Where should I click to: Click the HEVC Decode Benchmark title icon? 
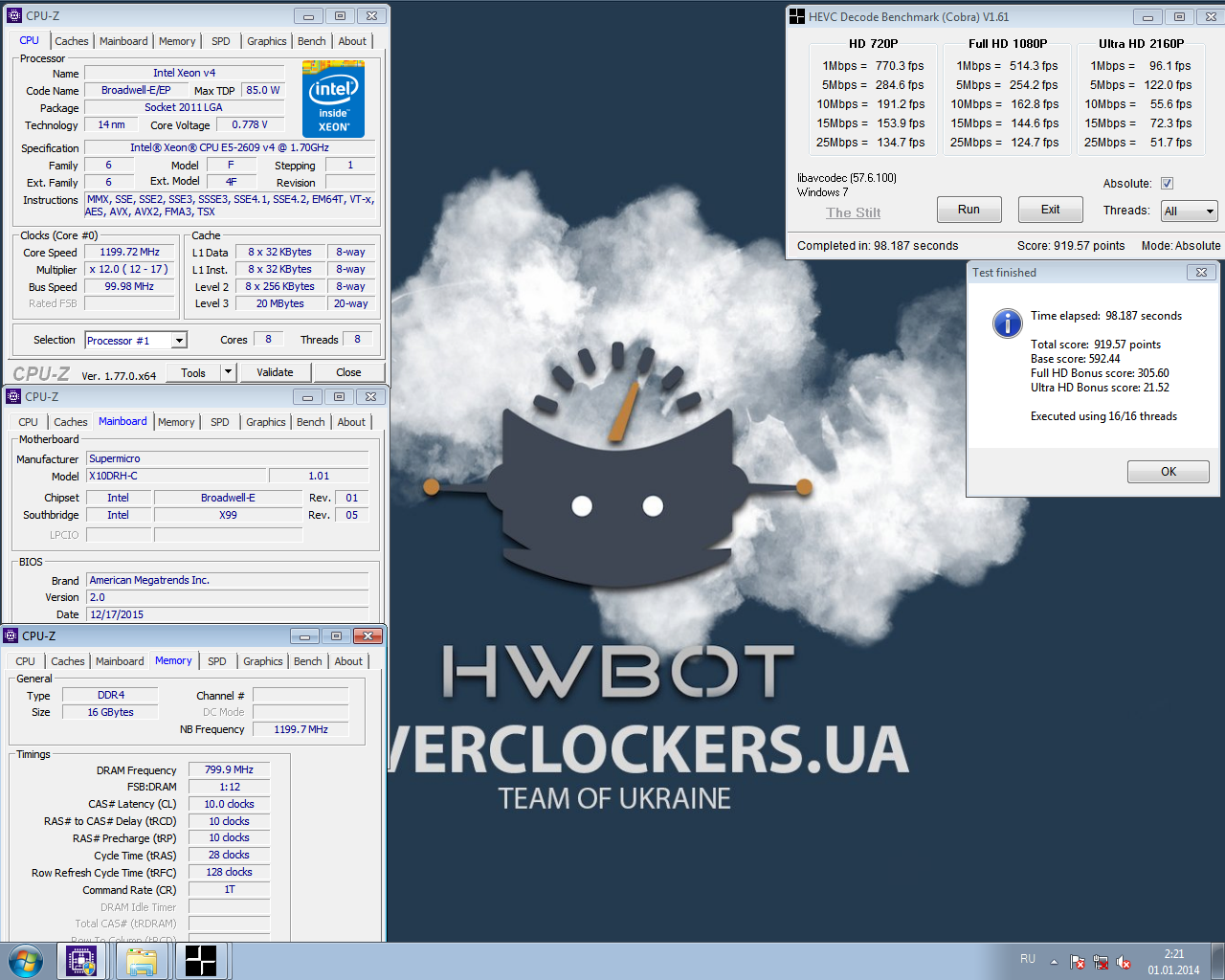(797, 16)
